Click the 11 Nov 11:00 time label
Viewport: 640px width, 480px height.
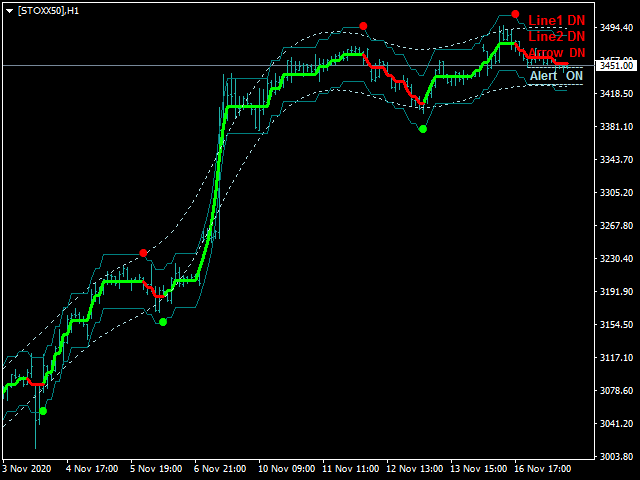[x=351, y=469]
